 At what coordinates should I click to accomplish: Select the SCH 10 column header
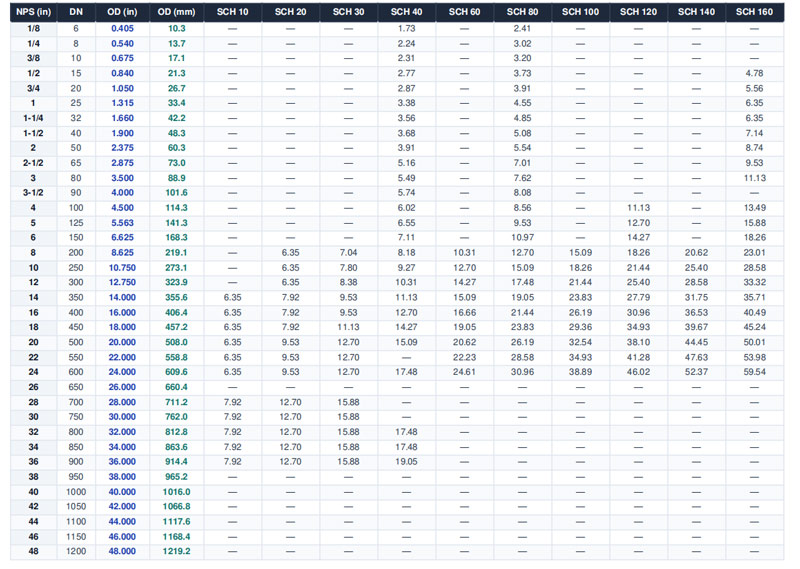[233, 12]
